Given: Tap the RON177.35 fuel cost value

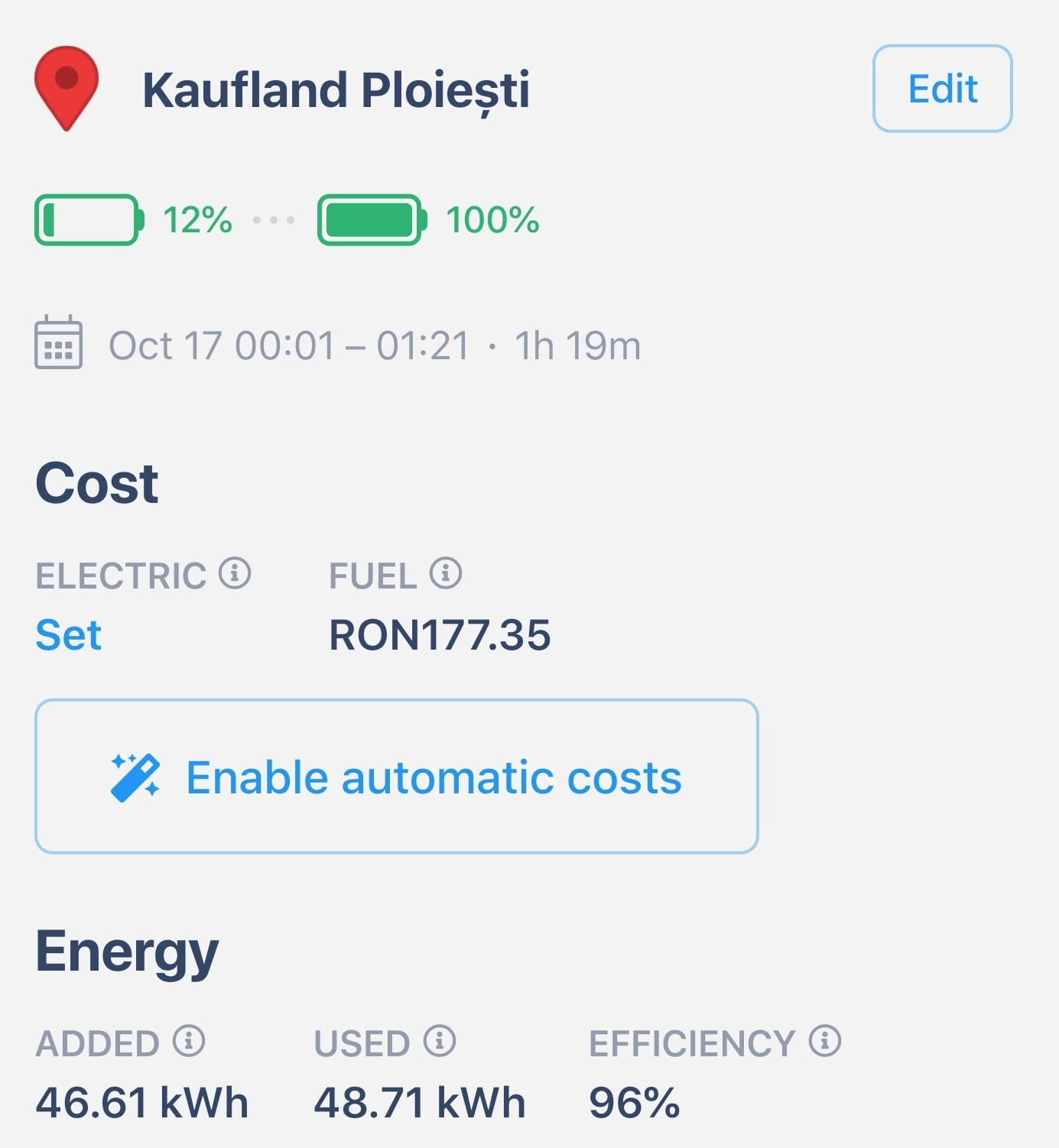Looking at the screenshot, I should (x=440, y=635).
